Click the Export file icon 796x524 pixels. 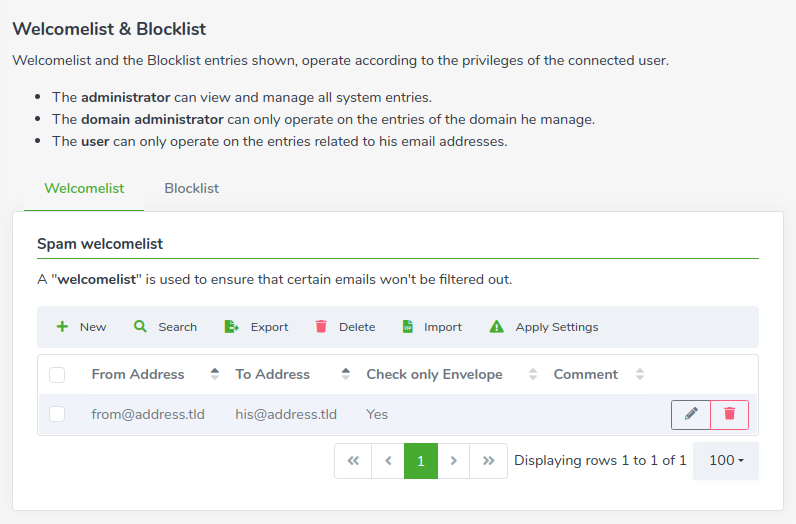click(x=231, y=326)
